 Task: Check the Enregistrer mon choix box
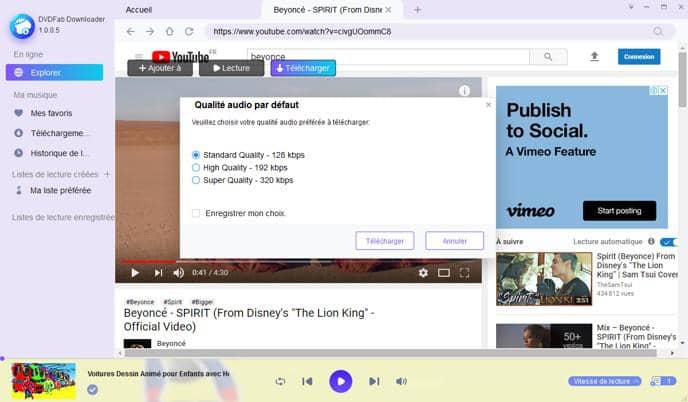pyautogui.click(x=196, y=213)
